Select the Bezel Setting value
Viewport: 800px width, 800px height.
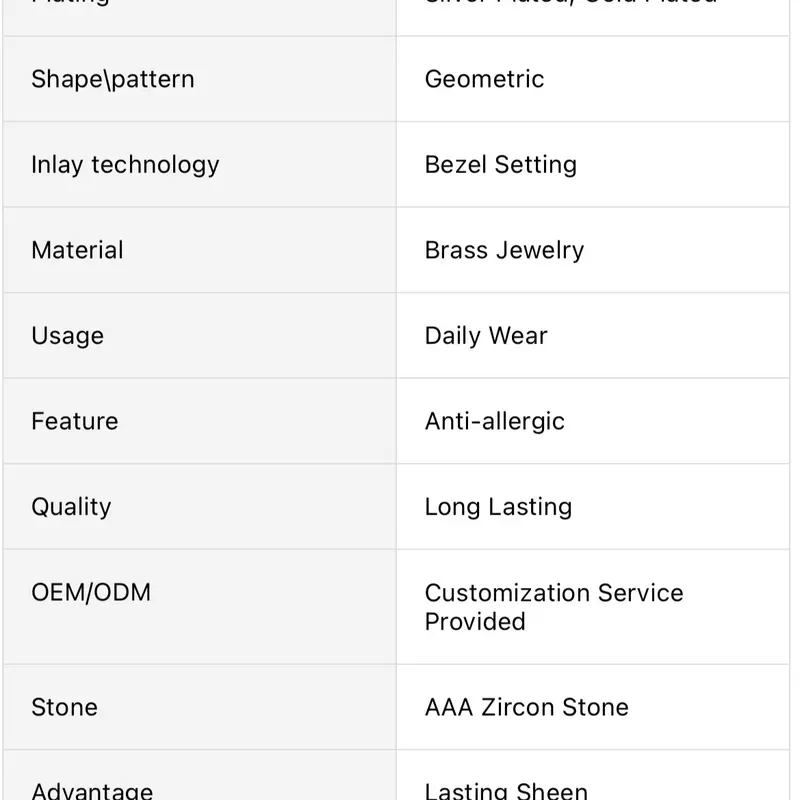pyautogui.click(x=500, y=164)
